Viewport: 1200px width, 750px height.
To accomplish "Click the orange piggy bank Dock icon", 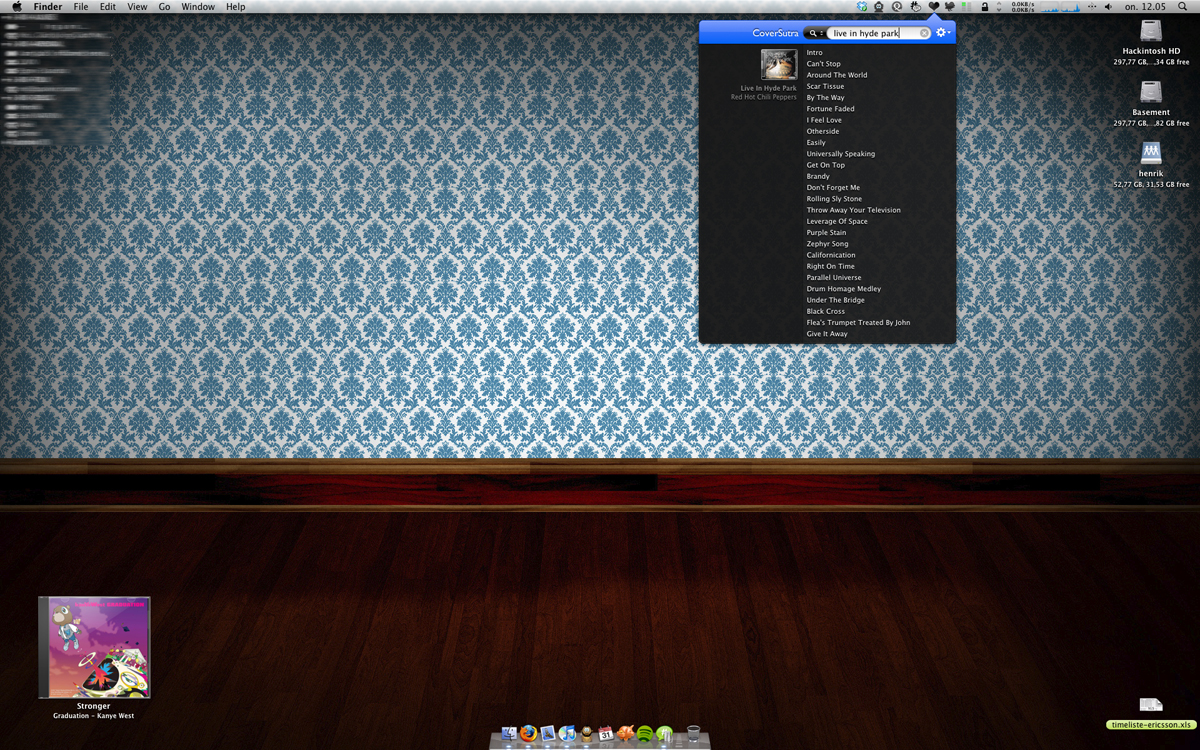I will (x=625, y=733).
